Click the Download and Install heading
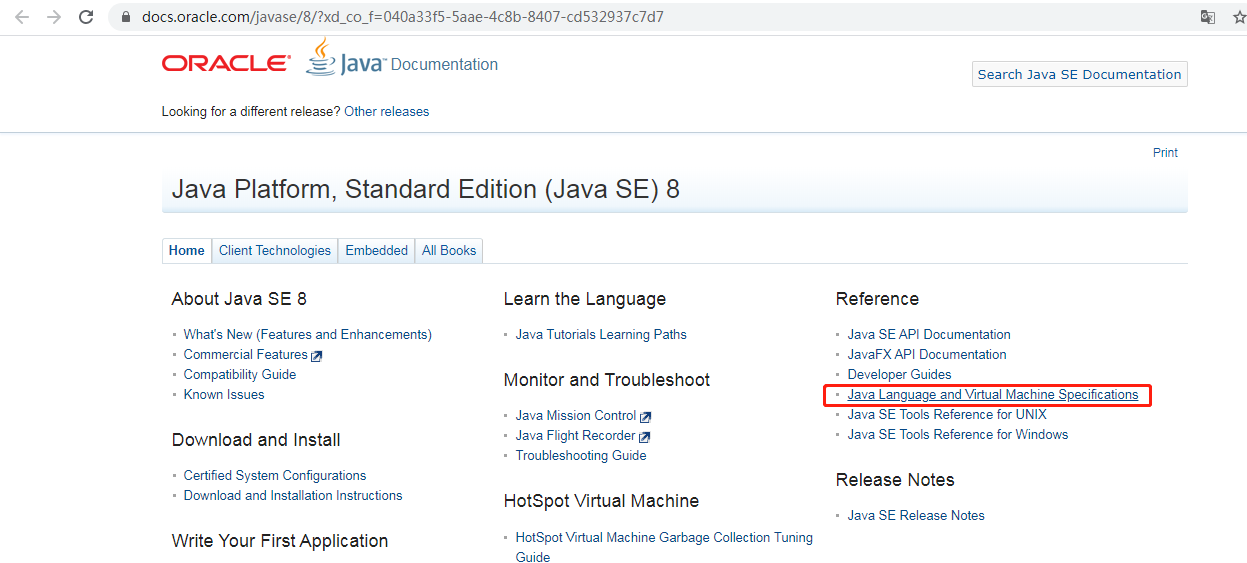 (x=256, y=440)
